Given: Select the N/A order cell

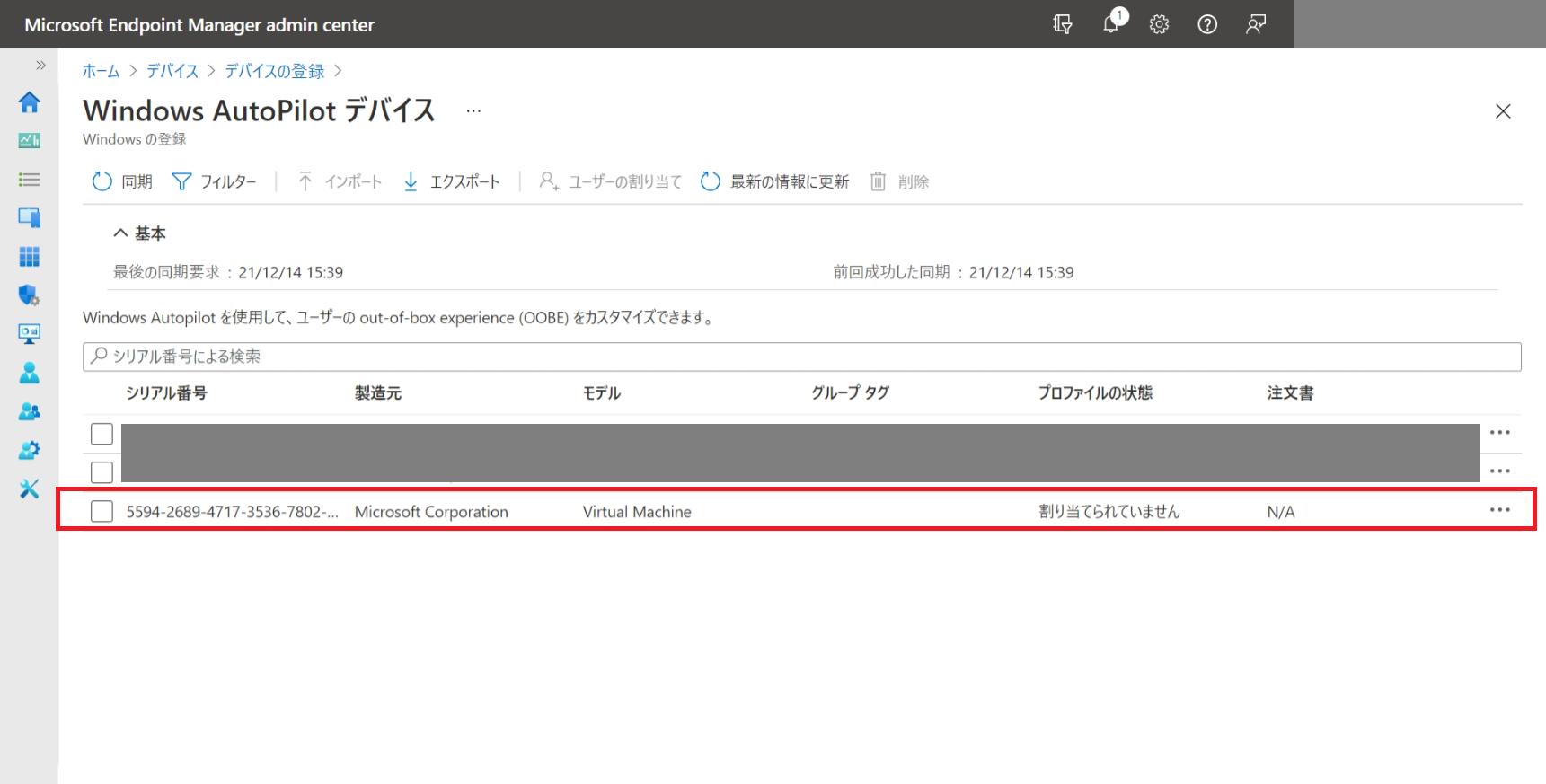Looking at the screenshot, I should click(1281, 512).
